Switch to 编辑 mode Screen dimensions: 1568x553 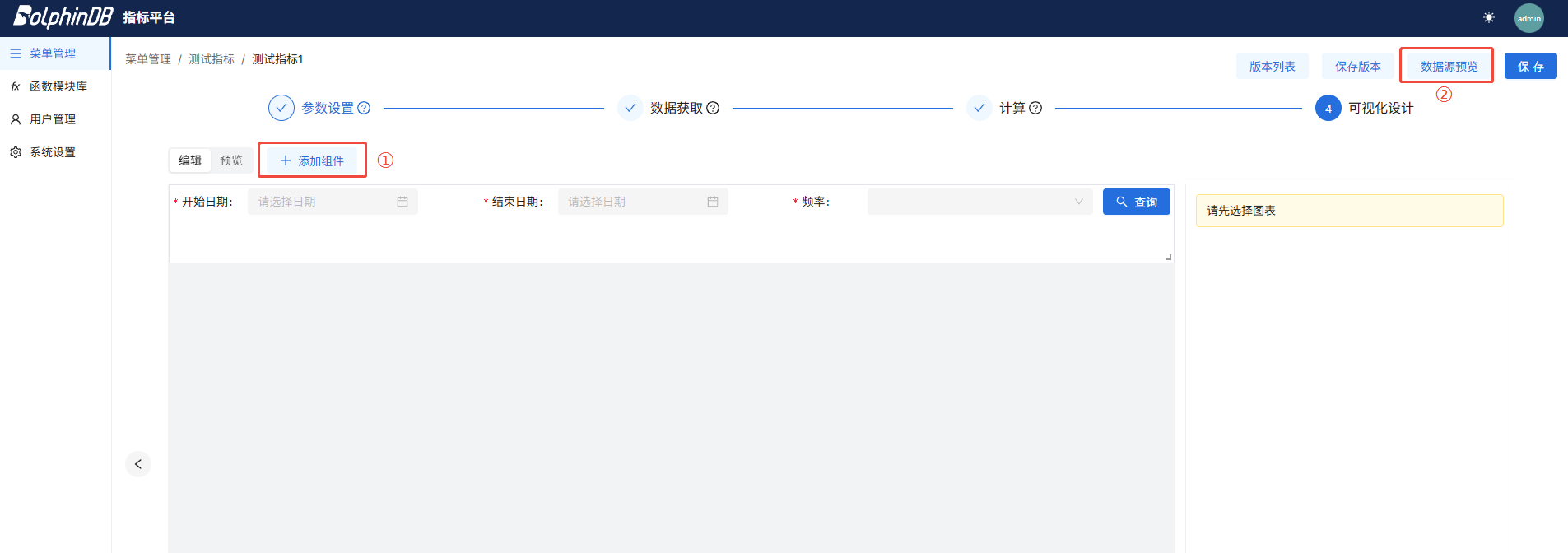tap(190, 160)
